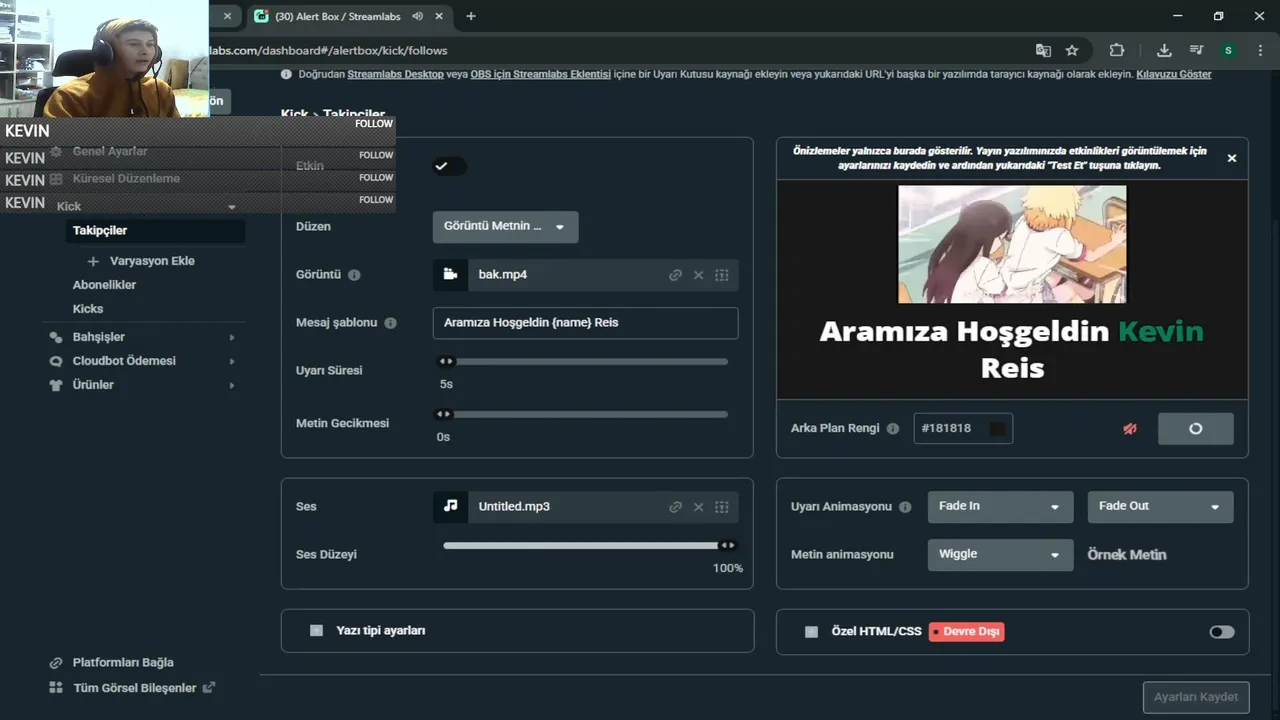Toggle the Özel HTML/CSS switch
Screen dimensions: 1280x720
(1222, 632)
